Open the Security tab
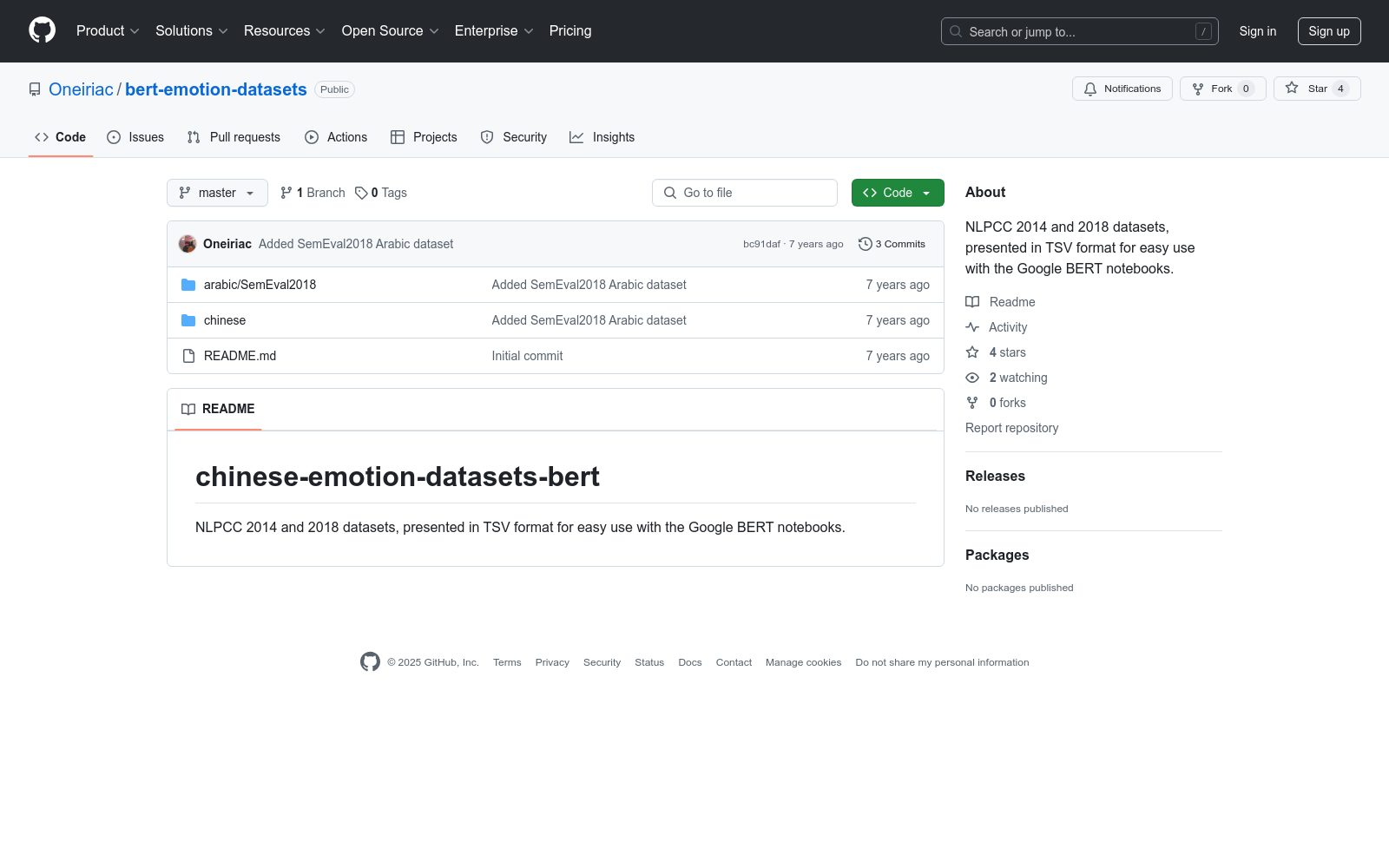The width and height of the screenshot is (1389, 868). pyautogui.click(x=513, y=137)
